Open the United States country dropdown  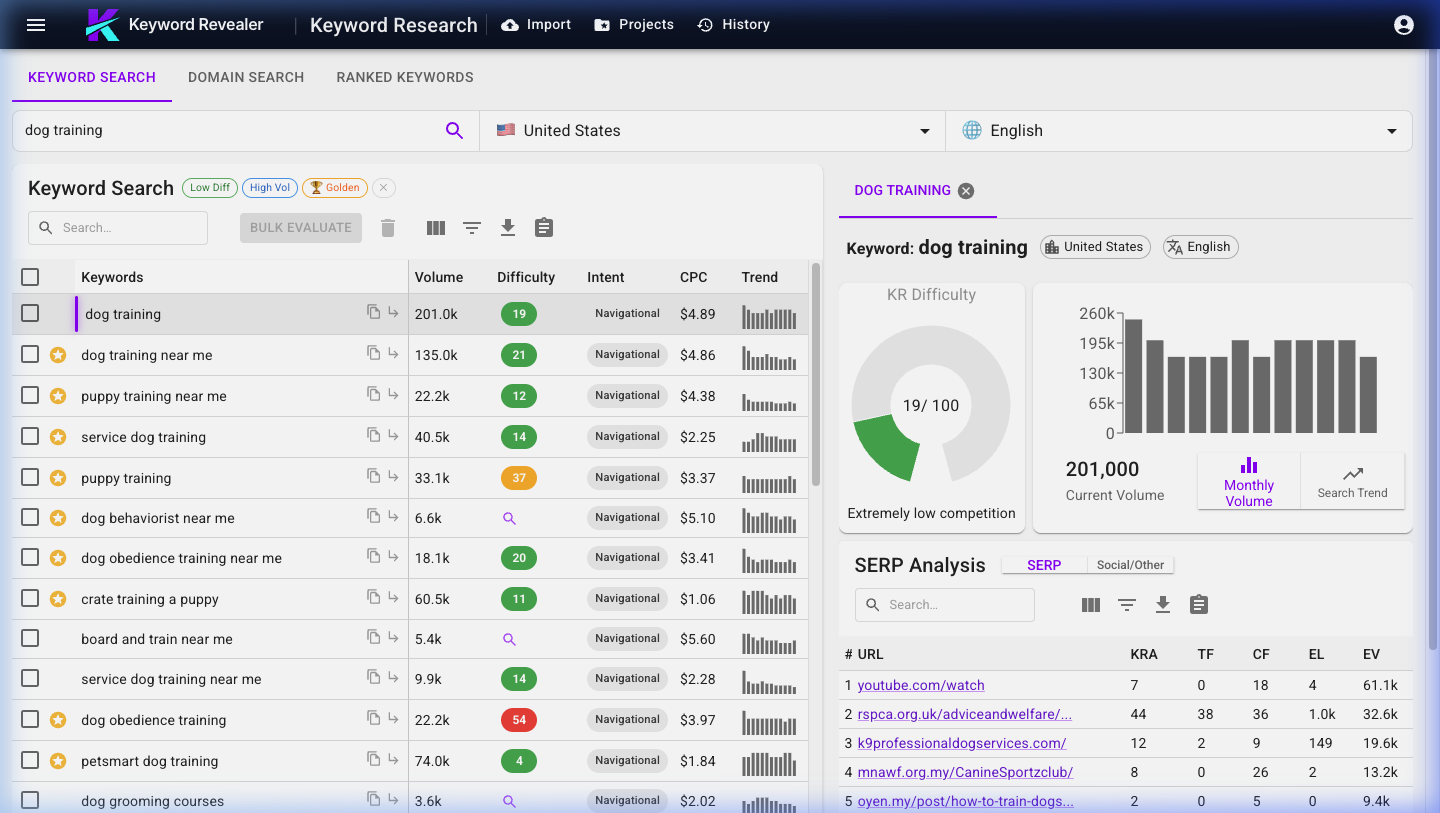[x=712, y=130]
